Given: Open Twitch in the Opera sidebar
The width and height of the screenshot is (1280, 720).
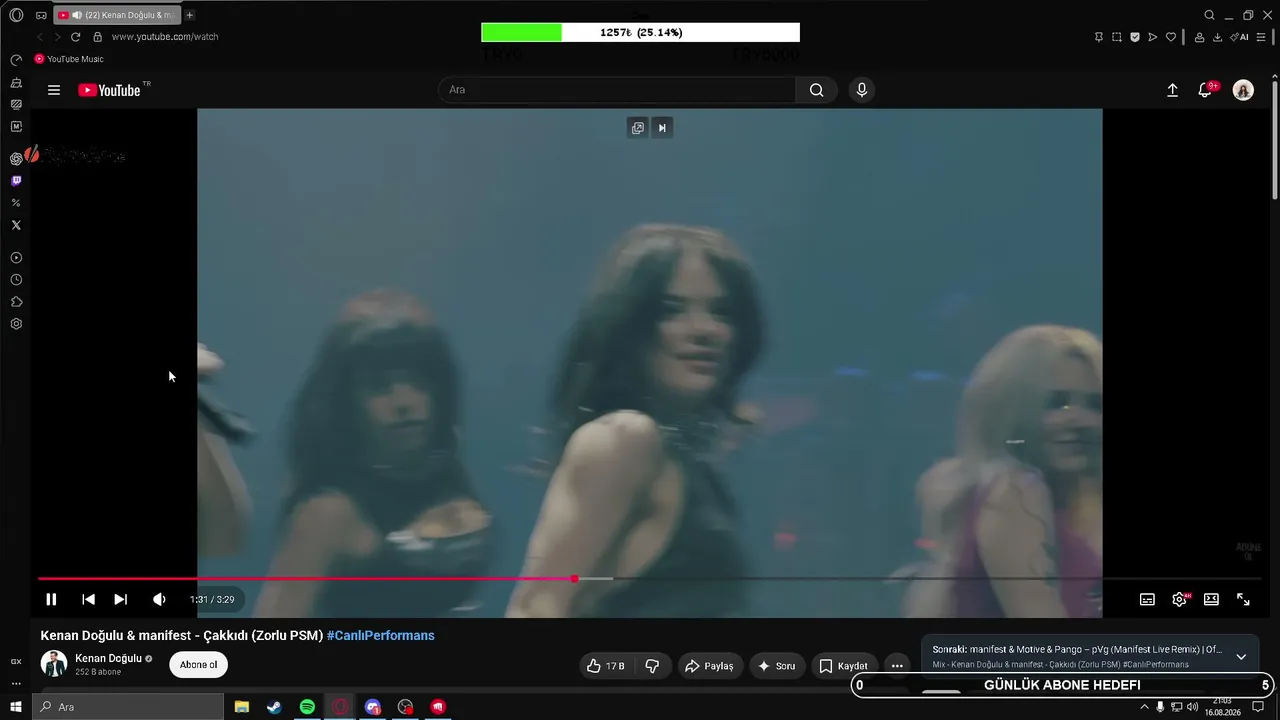Looking at the screenshot, I should click(16, 181).
